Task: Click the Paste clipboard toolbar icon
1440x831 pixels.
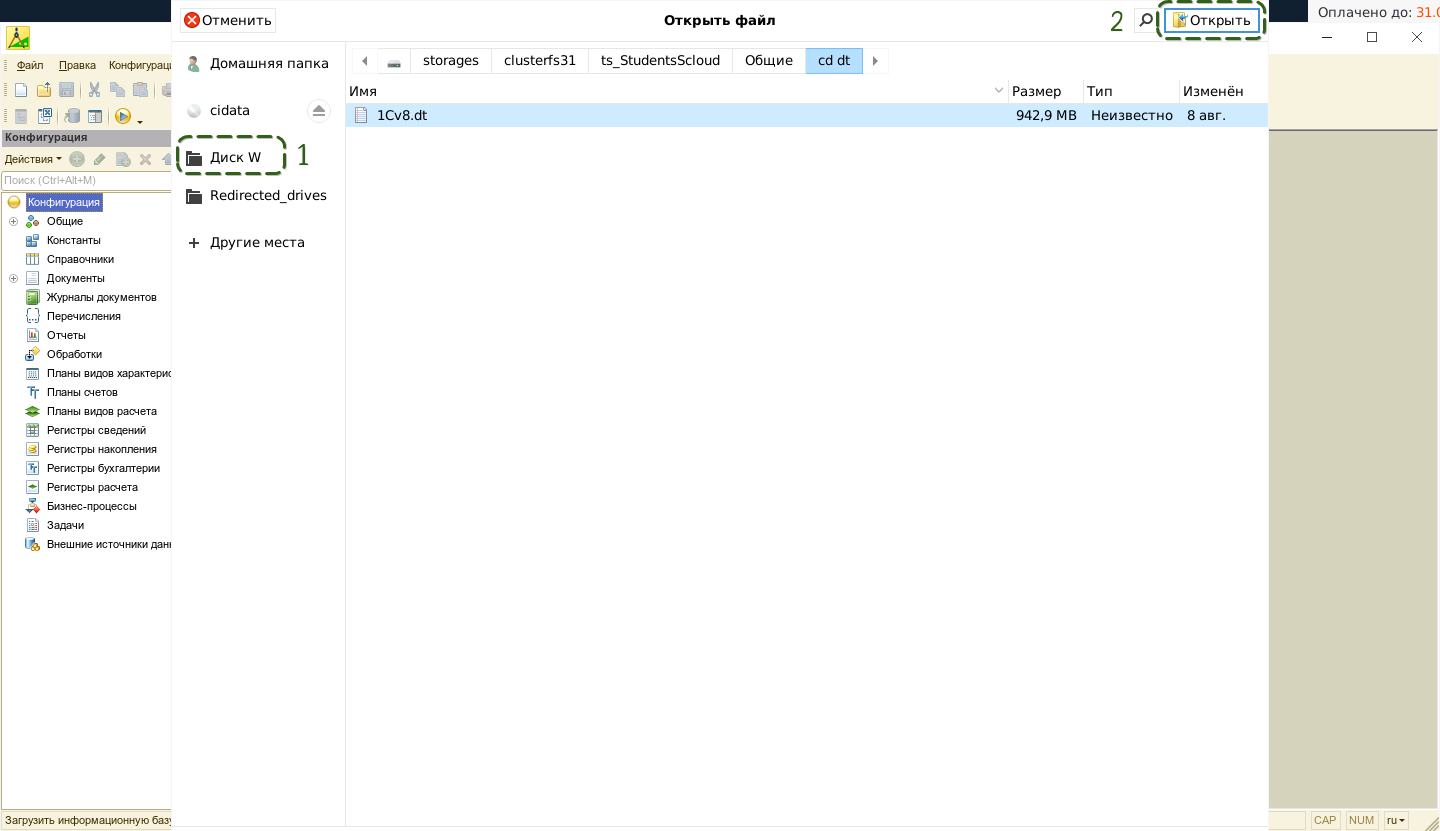Action: tap(140, 89)
